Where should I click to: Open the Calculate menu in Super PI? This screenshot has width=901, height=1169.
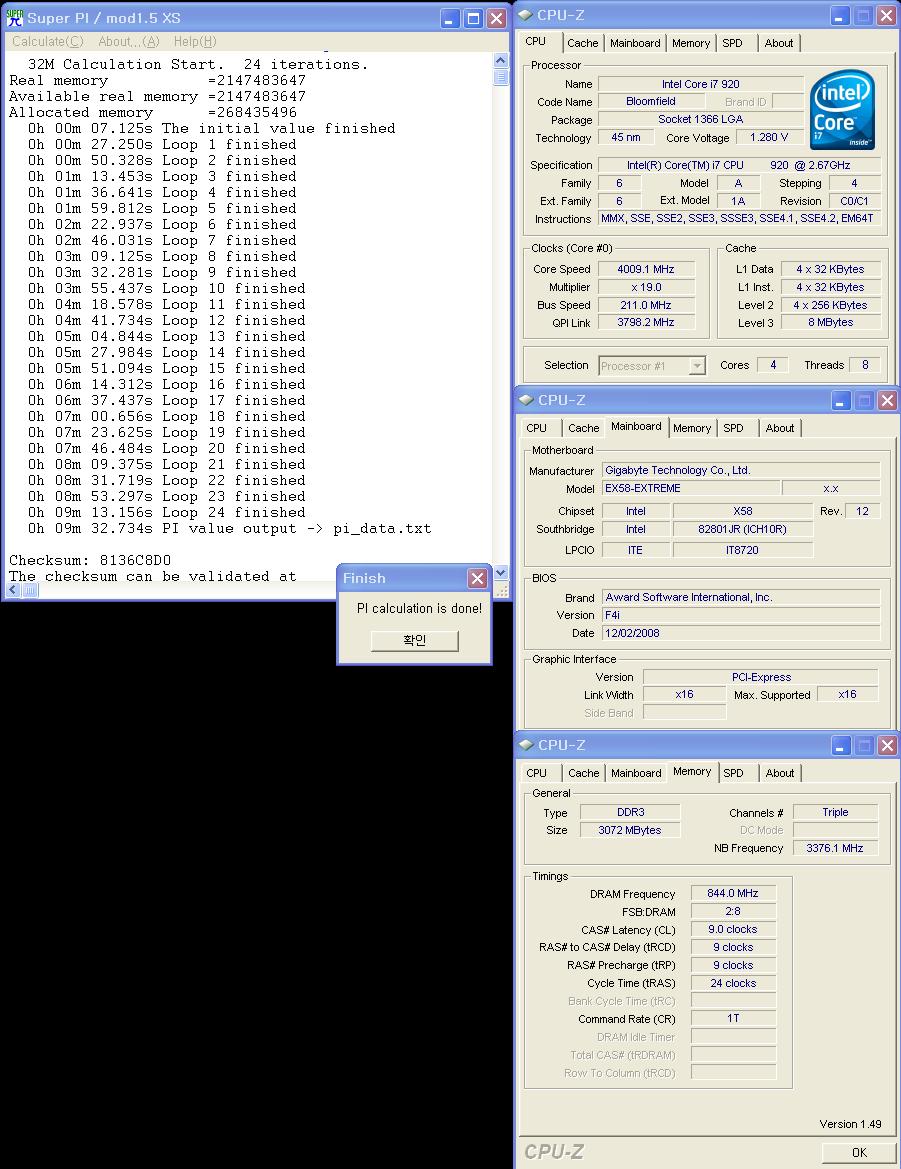point(48,42)
